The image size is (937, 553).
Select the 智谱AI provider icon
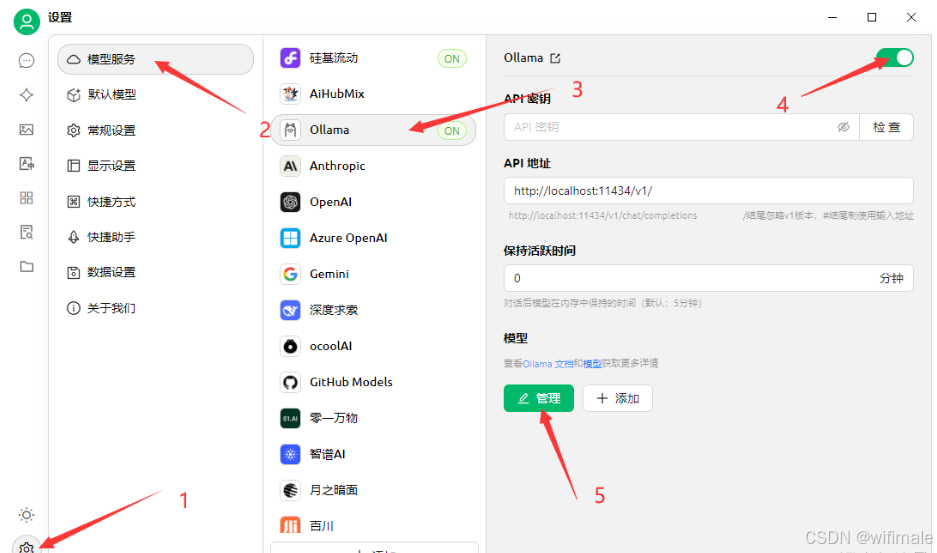click(x=290, y=454)
